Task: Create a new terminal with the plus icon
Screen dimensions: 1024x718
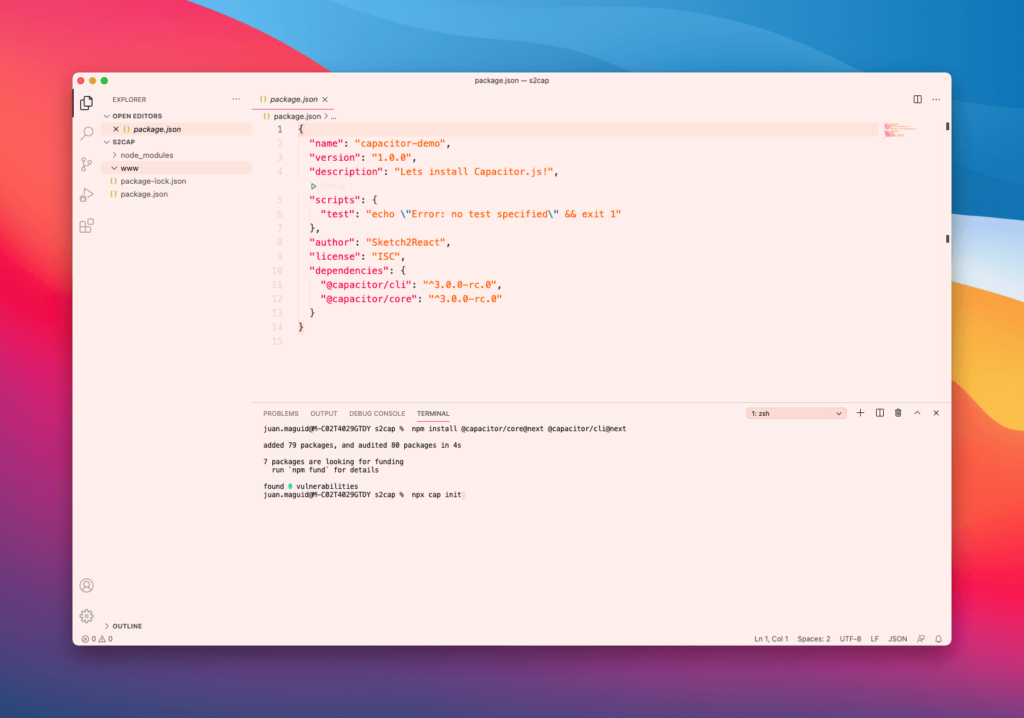Action: point(860,412)
